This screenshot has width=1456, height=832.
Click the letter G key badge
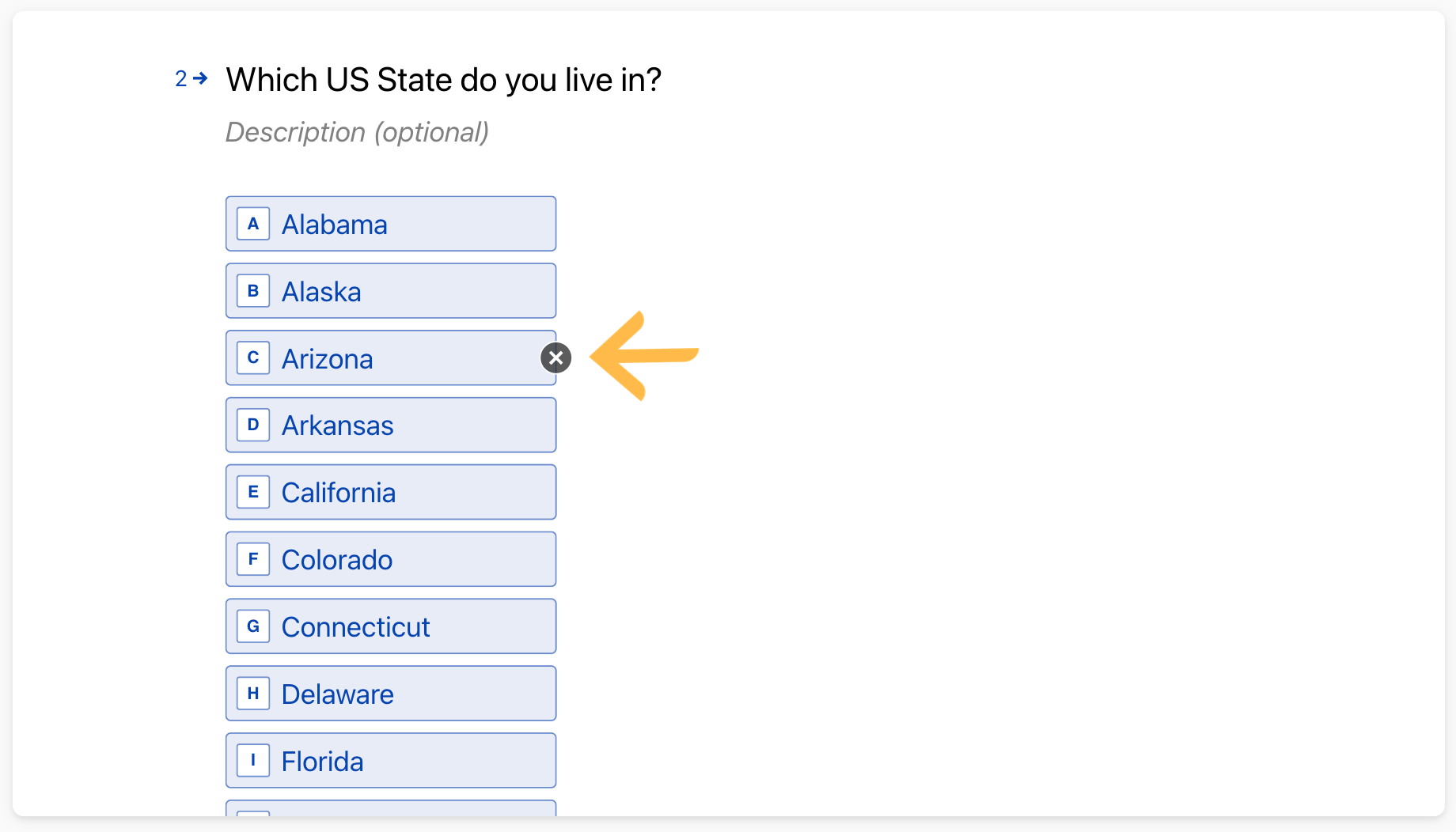click(x=253, y=626)
